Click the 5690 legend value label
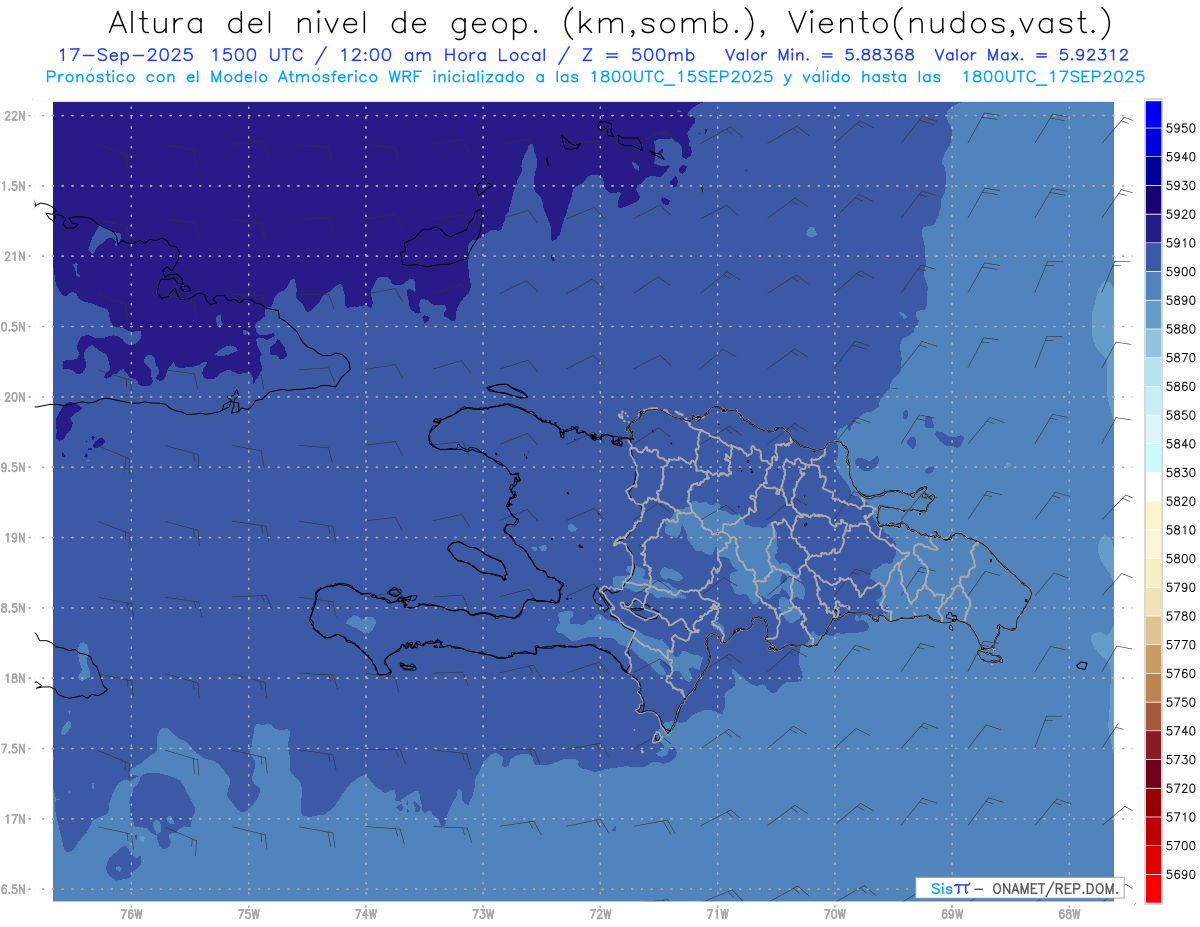Screen dimensions: 1200x927 pos(1181,874)
